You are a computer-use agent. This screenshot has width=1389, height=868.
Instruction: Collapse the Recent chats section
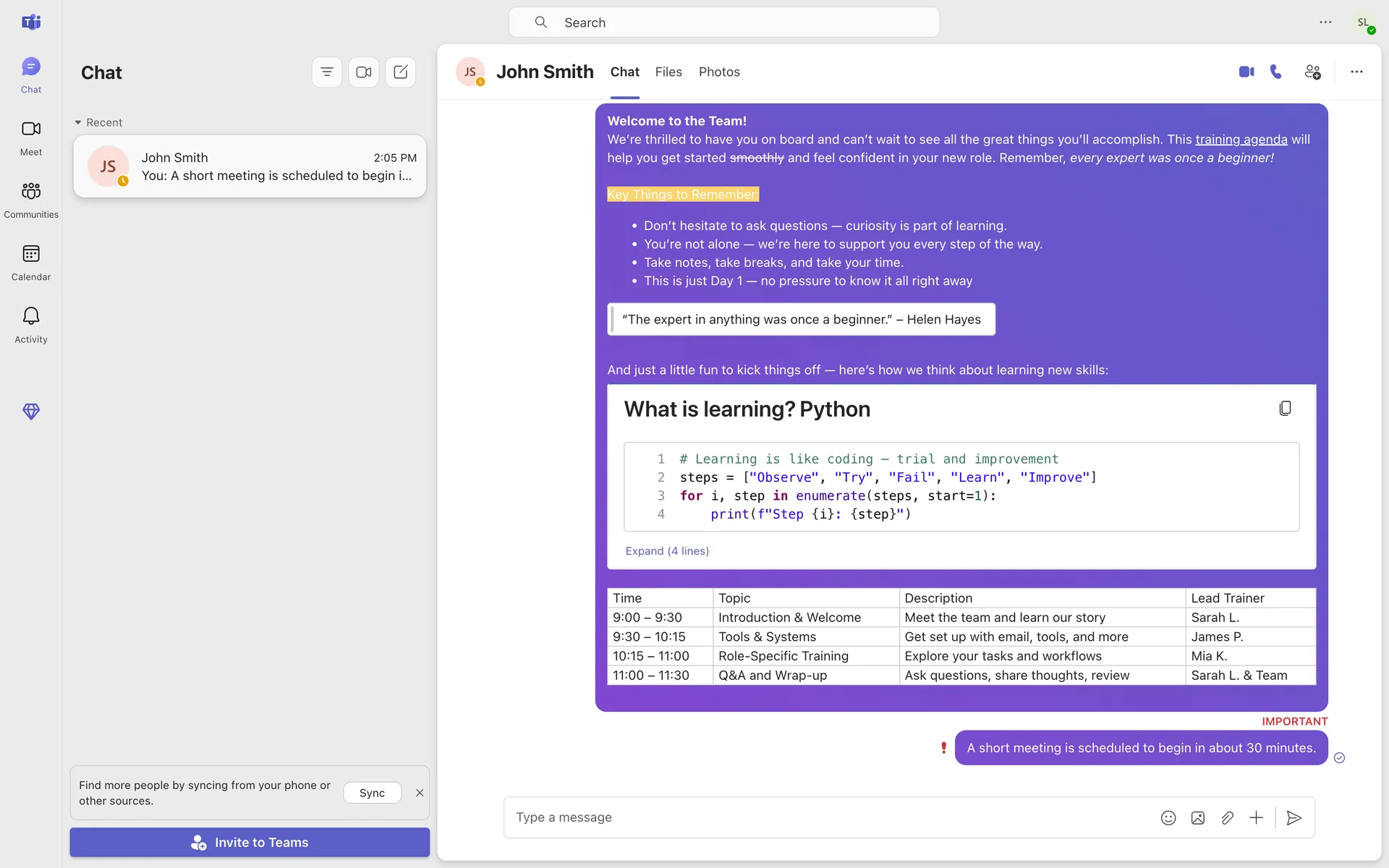pyautogui.click(x=78, y=123)
